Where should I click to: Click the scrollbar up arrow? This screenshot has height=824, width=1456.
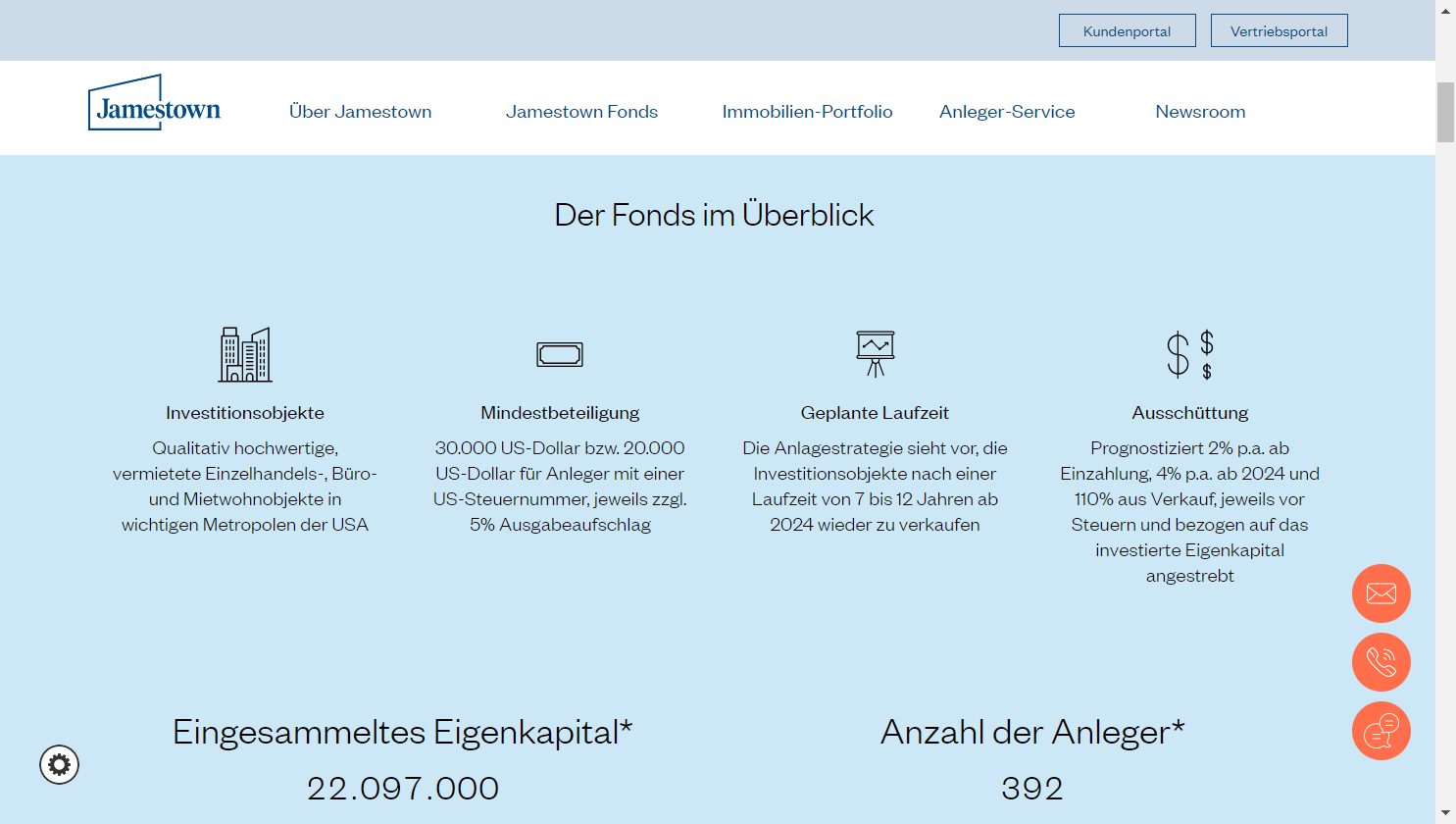pos(1445,10)
